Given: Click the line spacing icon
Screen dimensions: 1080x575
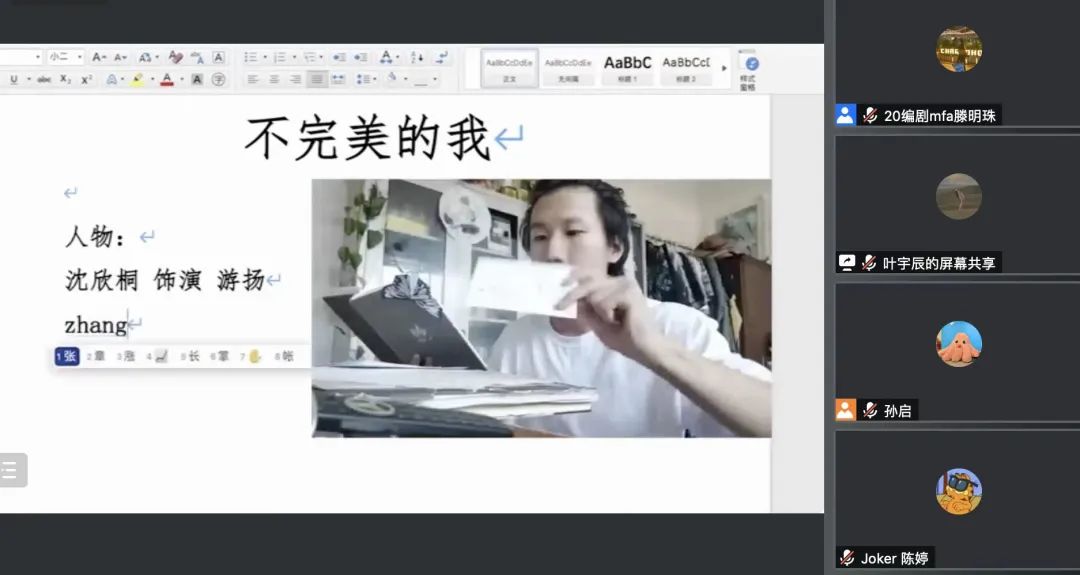Looking at the screenshot, I should point(362,80).
